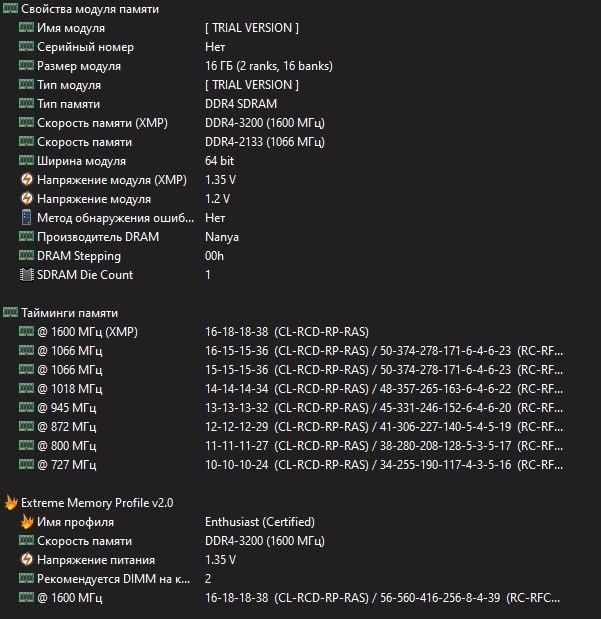The width and height of the screenshot is (601, 619).
Task: Click the timings row starting 14-14-14-34
Action: (384, 389)
